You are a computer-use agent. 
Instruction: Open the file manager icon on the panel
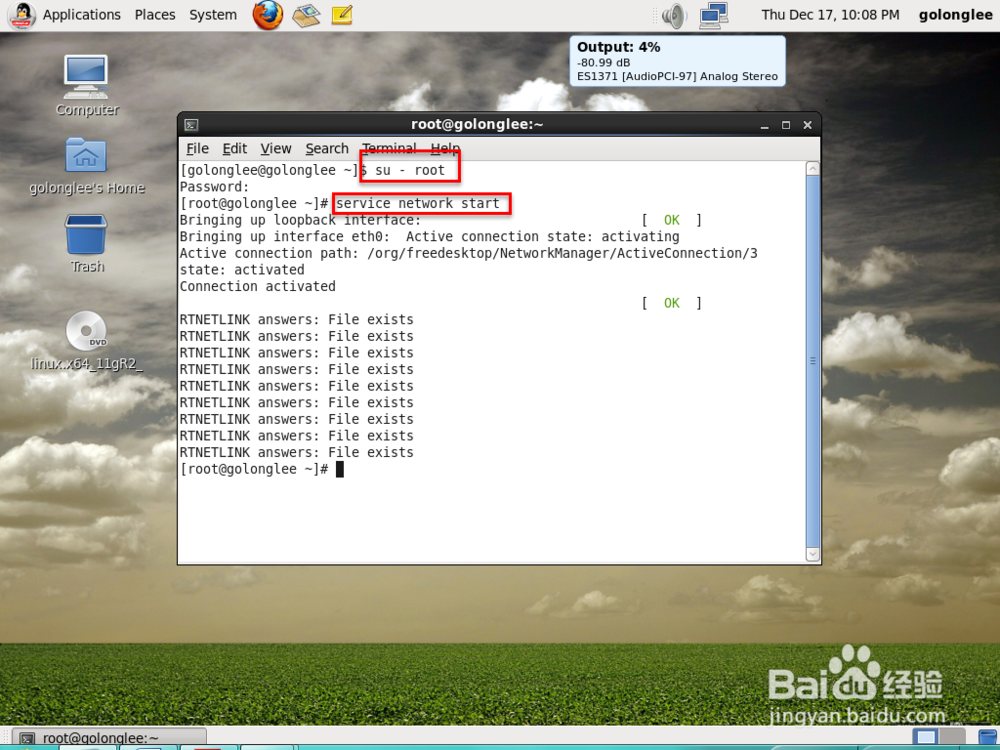(x=305, y=15)
